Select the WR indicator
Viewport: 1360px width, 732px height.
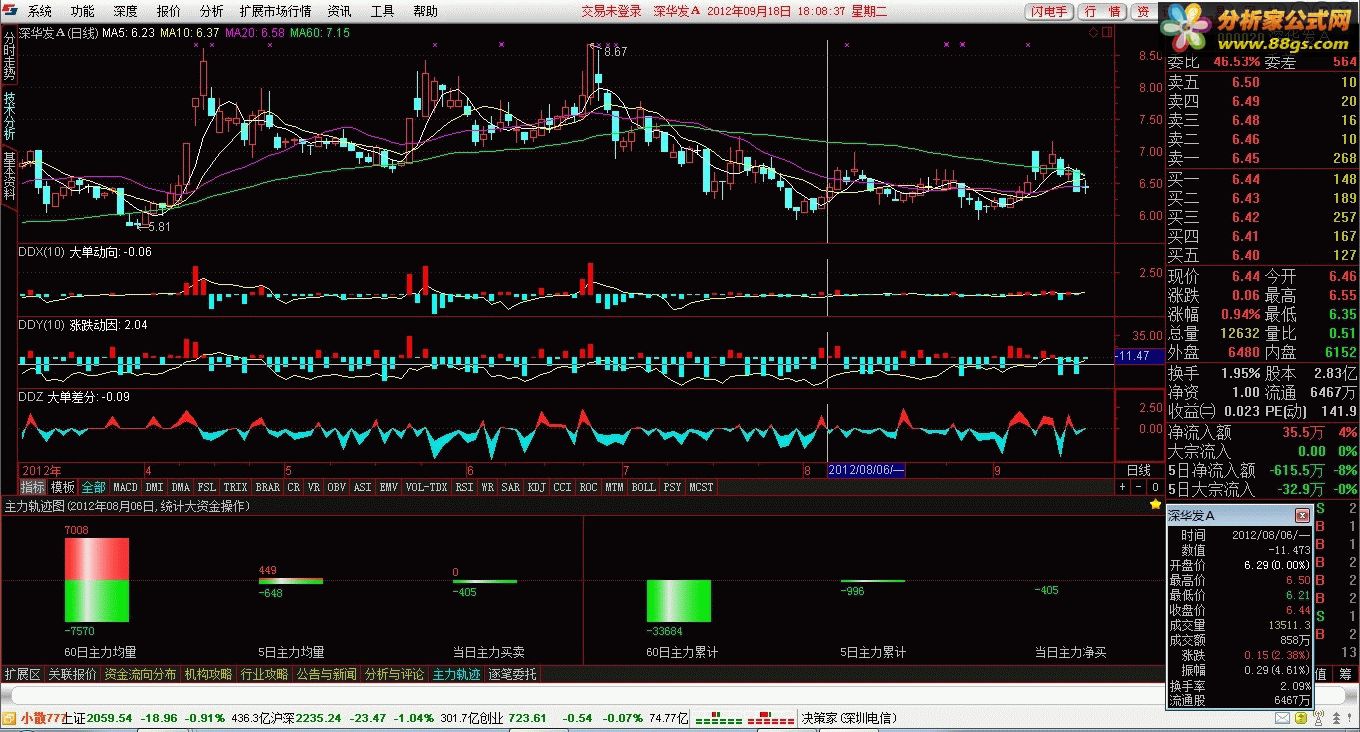[487, 487]
